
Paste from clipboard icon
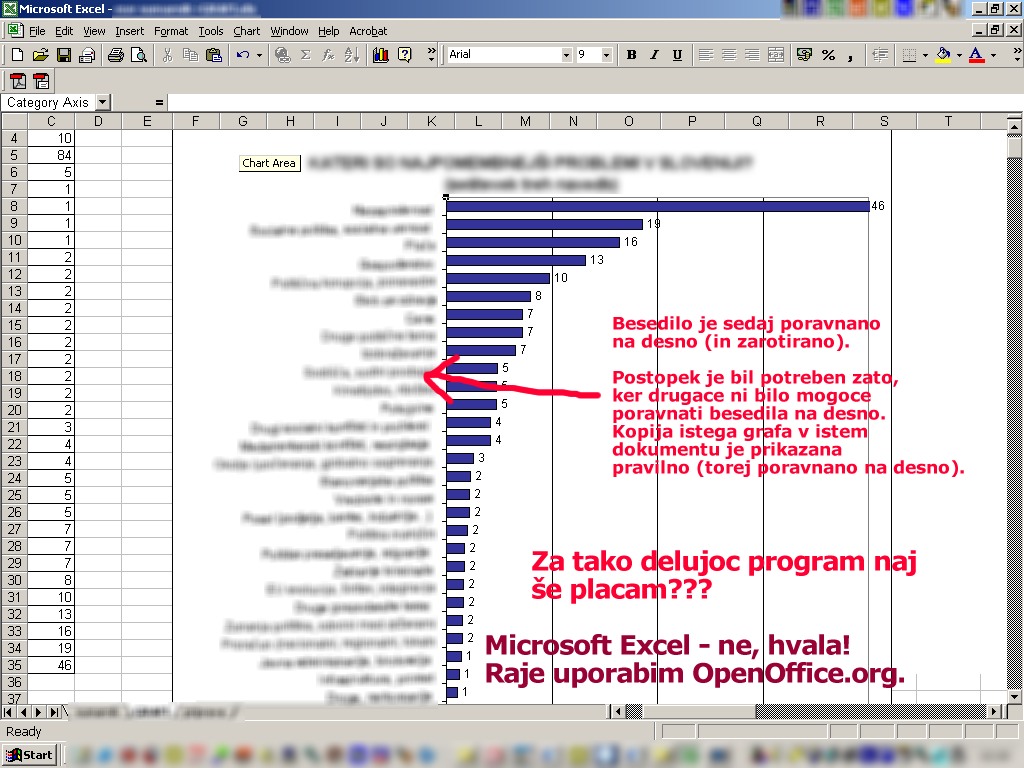pos(214,55)
